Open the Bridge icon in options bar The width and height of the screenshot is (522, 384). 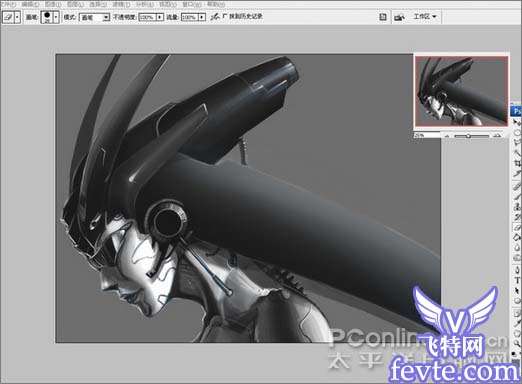(x=399, y=17)
